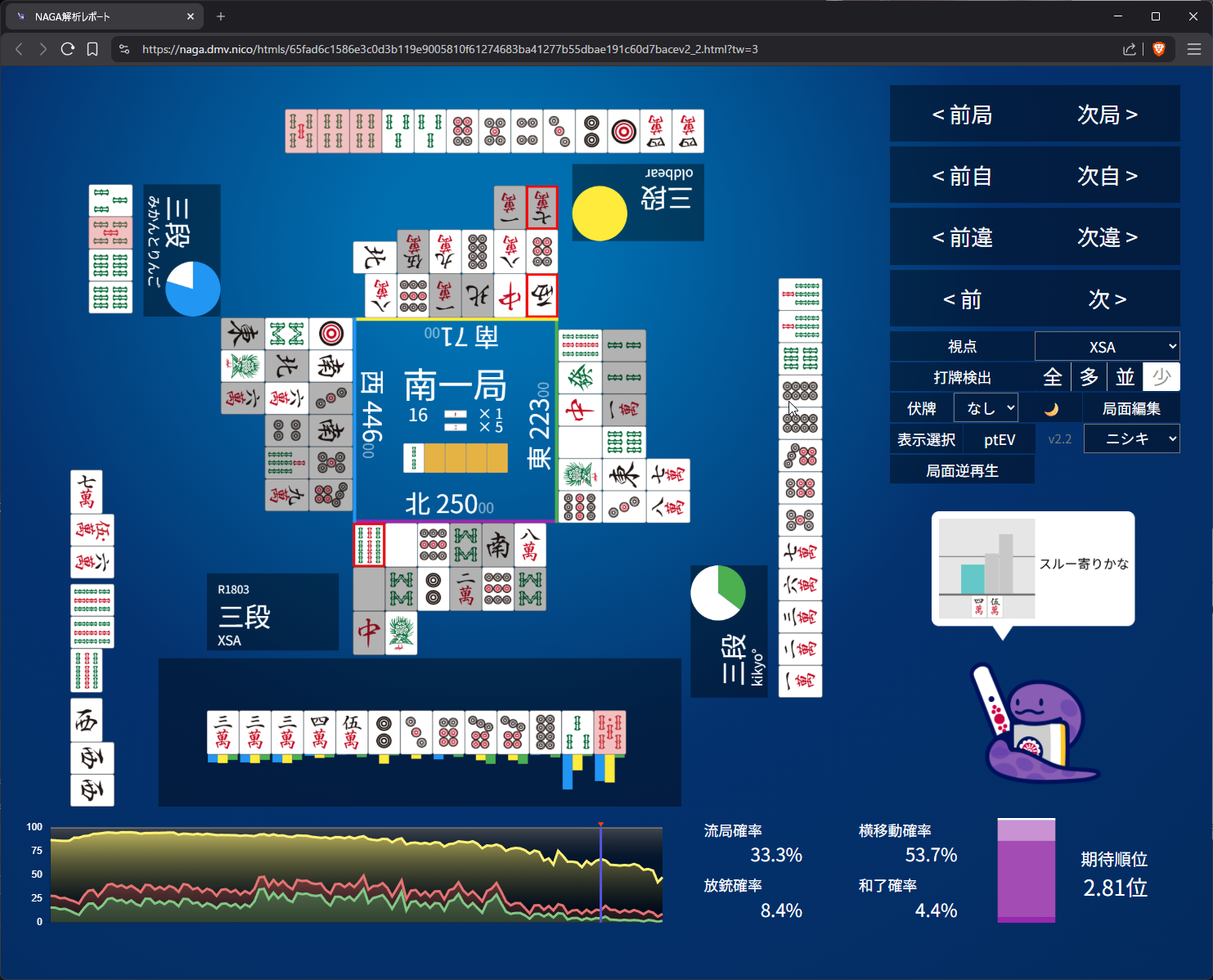Click the share icon in address bar
Screen dimensions: 1213x980
tap(1130, 49)
